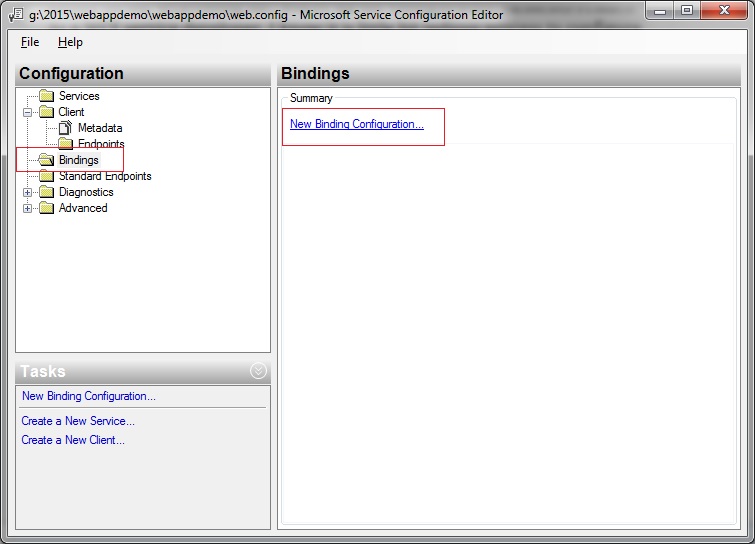Screen dimensions: 755x544
Task: Click the Endpoints folder icon
Action: tap(65, 143)
